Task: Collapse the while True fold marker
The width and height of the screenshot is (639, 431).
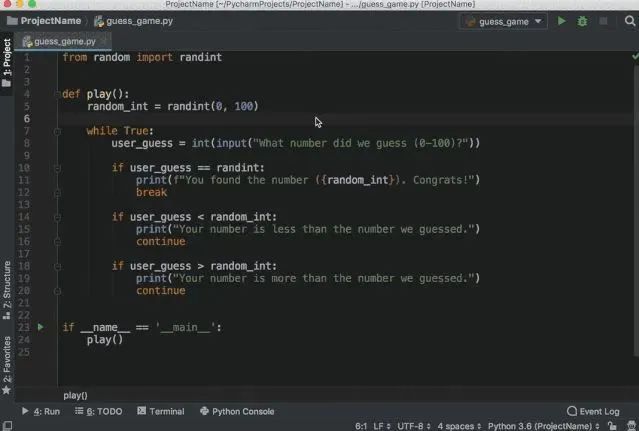Action: pyautogui.click(x=57, y=131)
